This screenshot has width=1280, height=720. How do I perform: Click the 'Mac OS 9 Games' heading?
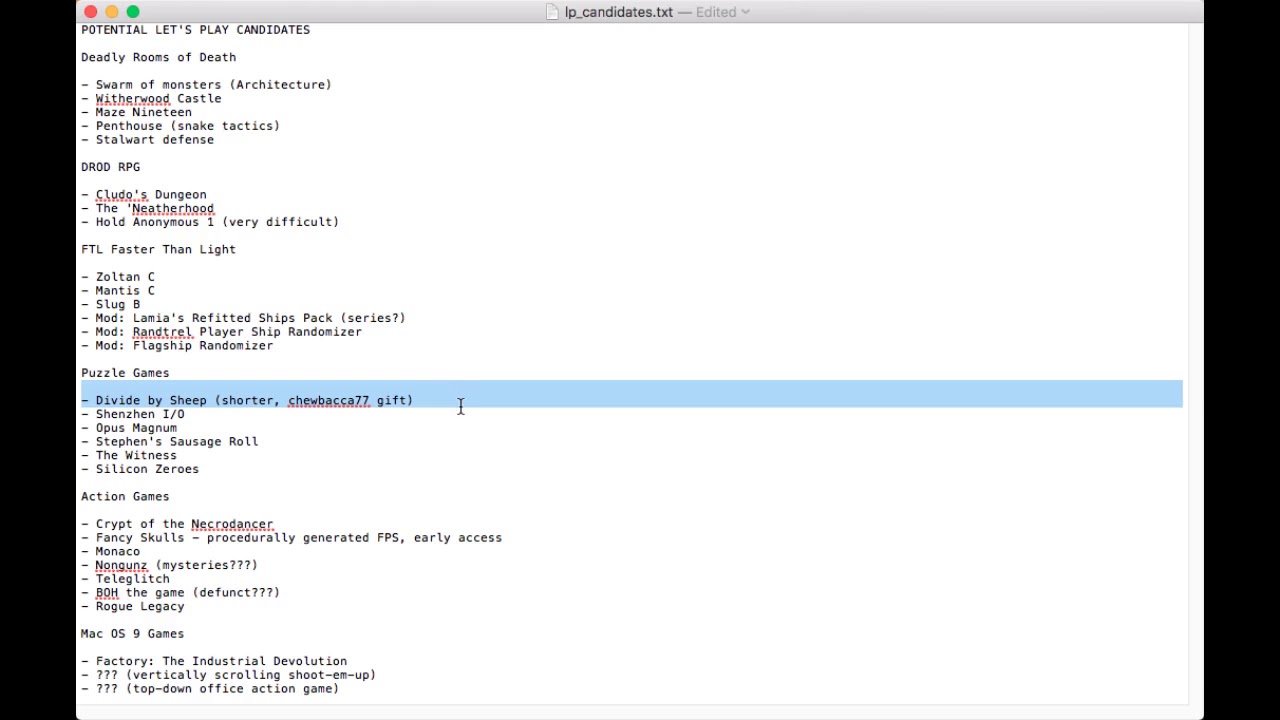pos(132,634)
